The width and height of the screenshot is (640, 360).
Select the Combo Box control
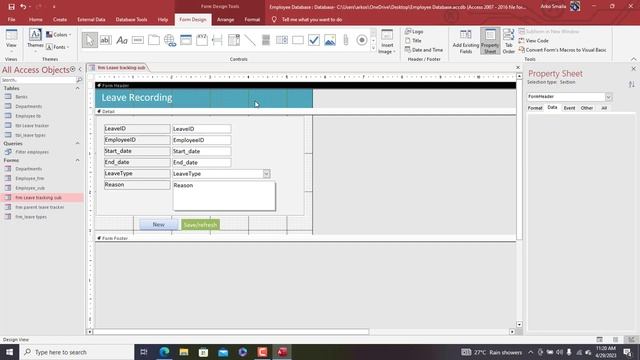click(x=234, y=40)
